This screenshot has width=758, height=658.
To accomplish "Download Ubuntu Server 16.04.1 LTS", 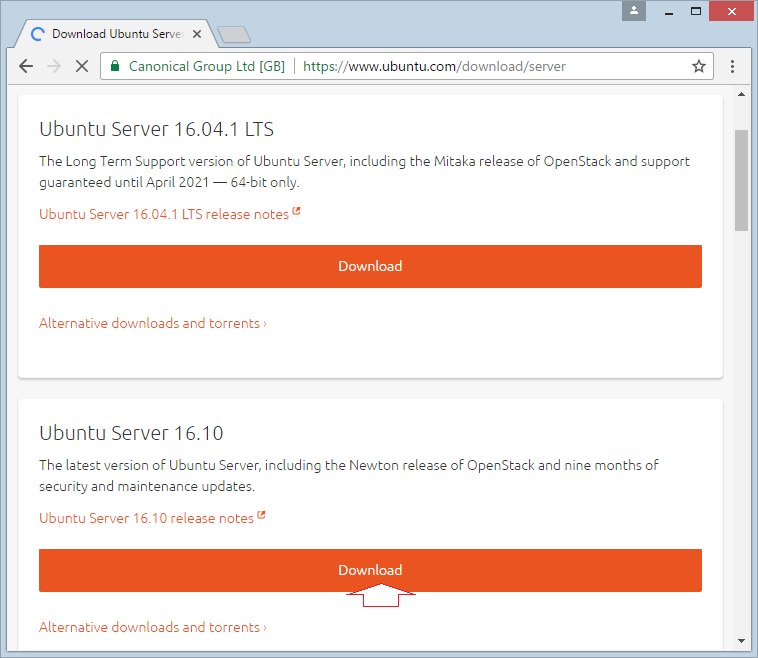I will (370, 266).
